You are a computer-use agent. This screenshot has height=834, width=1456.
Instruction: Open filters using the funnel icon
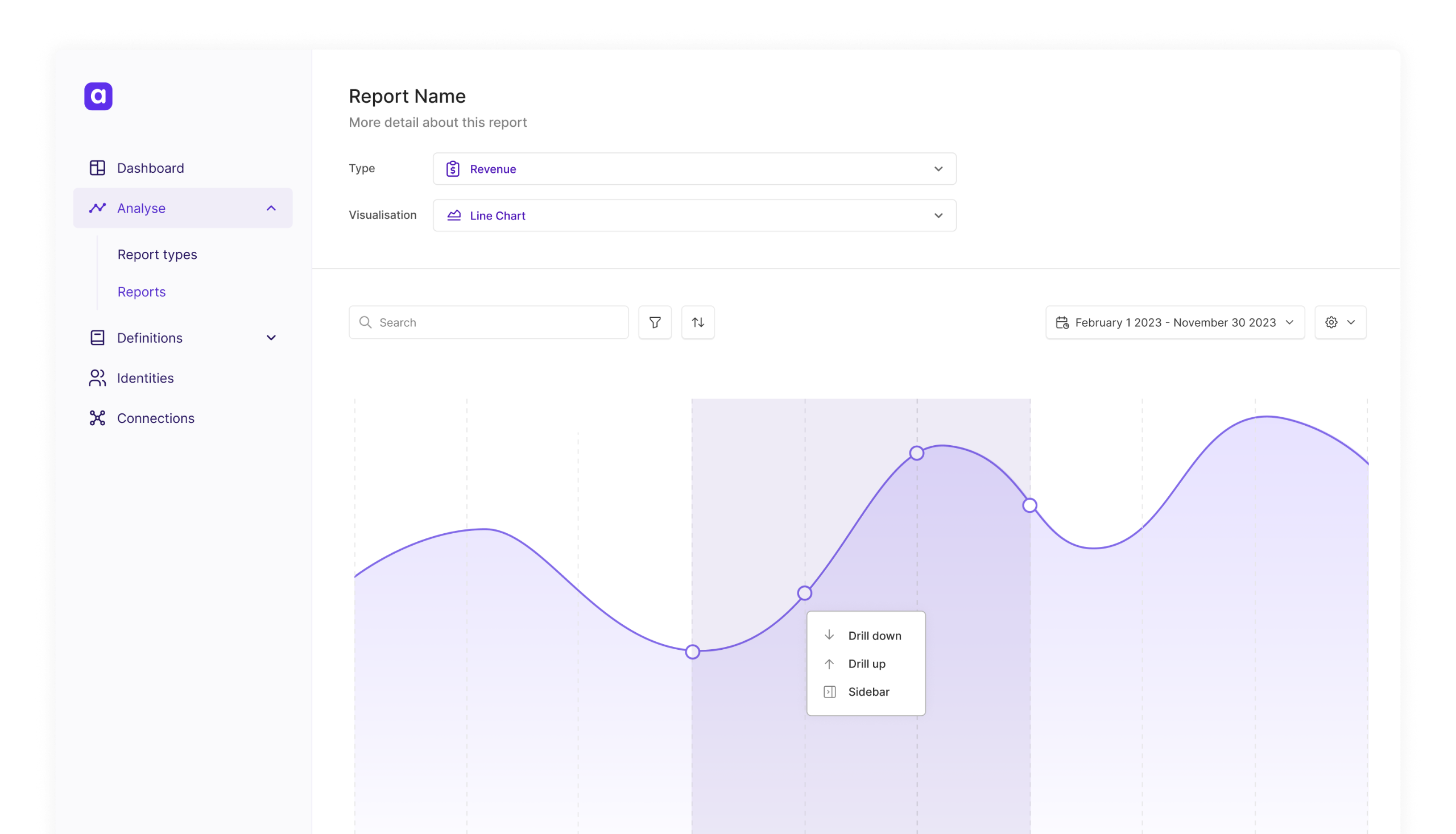pos(655,322)
